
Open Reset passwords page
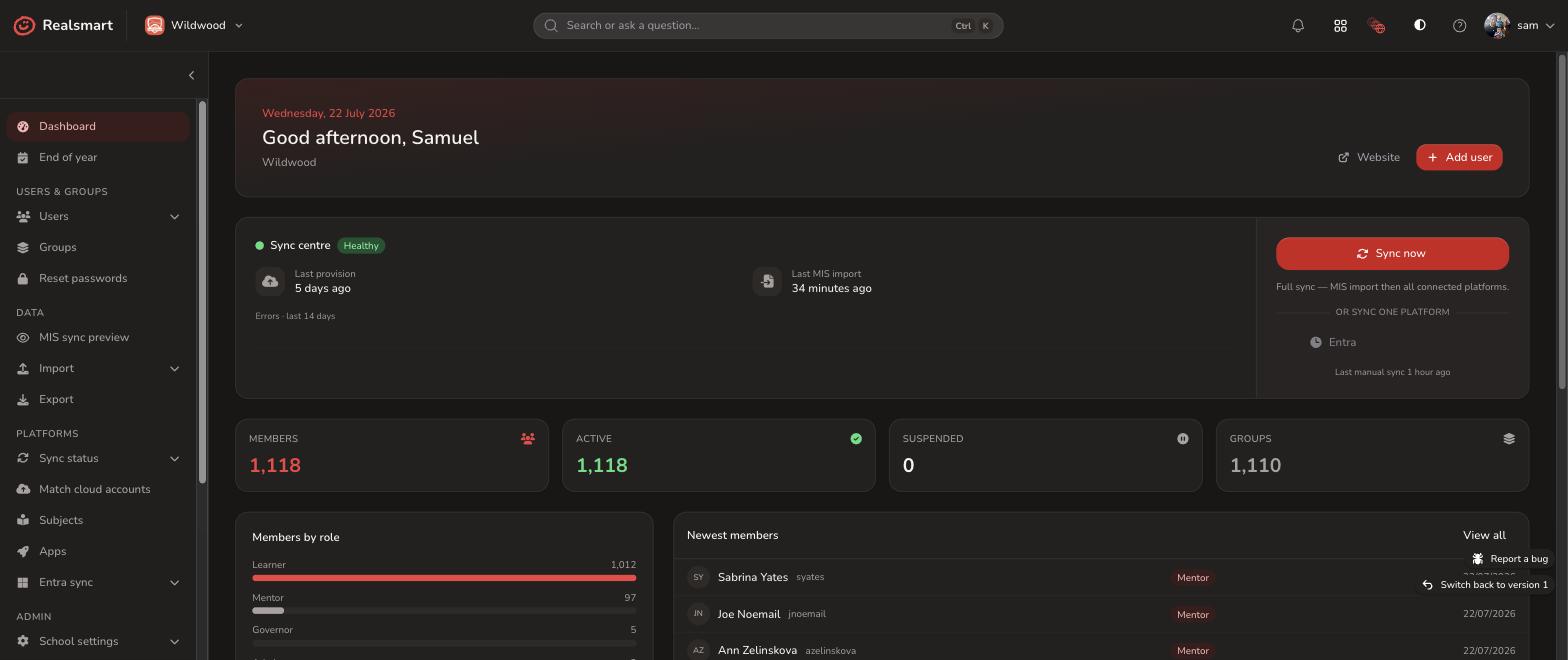tap(98, 278)
